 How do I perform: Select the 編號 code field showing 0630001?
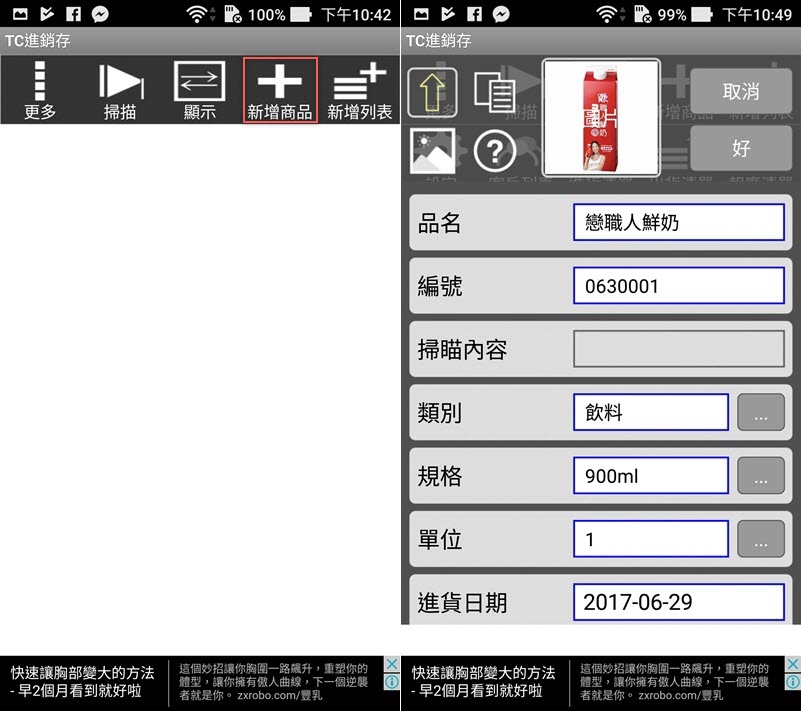point(678,286)
